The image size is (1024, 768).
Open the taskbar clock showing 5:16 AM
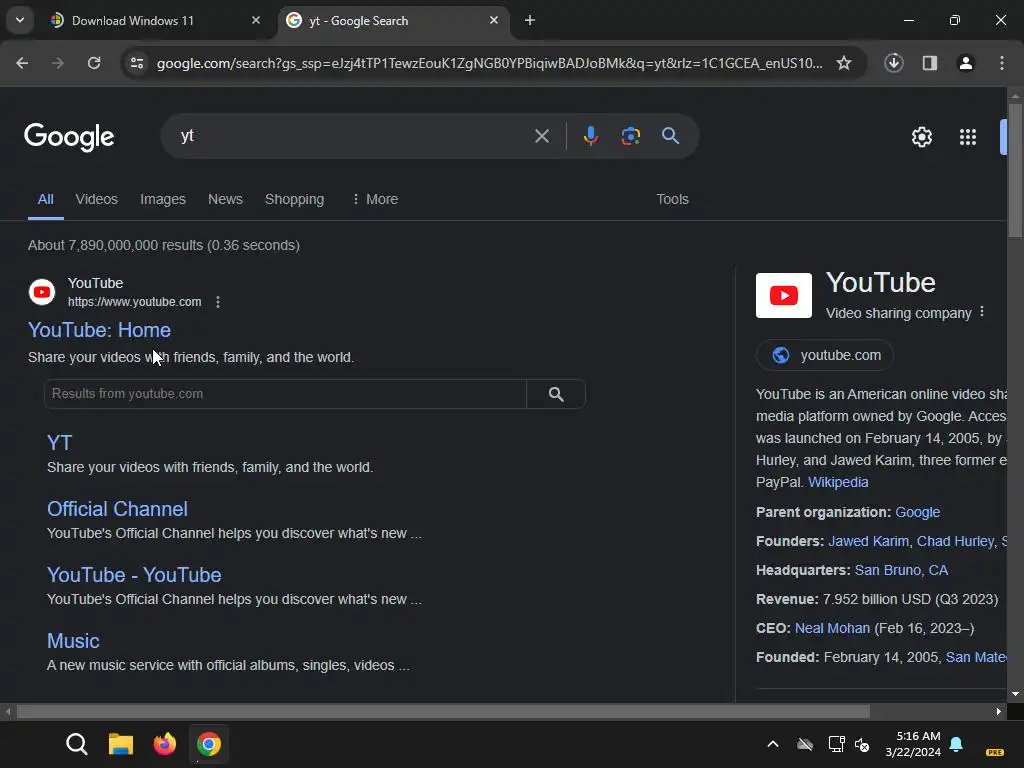pos(913,744)
